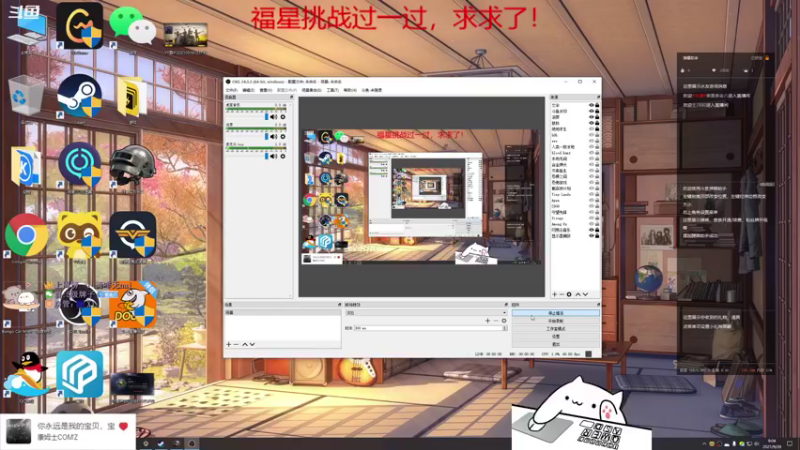Undock the transitions panel with its pop-out icon

point(506,305)
